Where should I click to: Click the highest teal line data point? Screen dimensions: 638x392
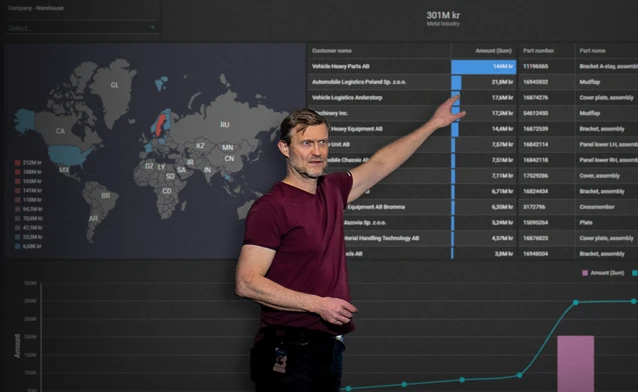point(633,301)
